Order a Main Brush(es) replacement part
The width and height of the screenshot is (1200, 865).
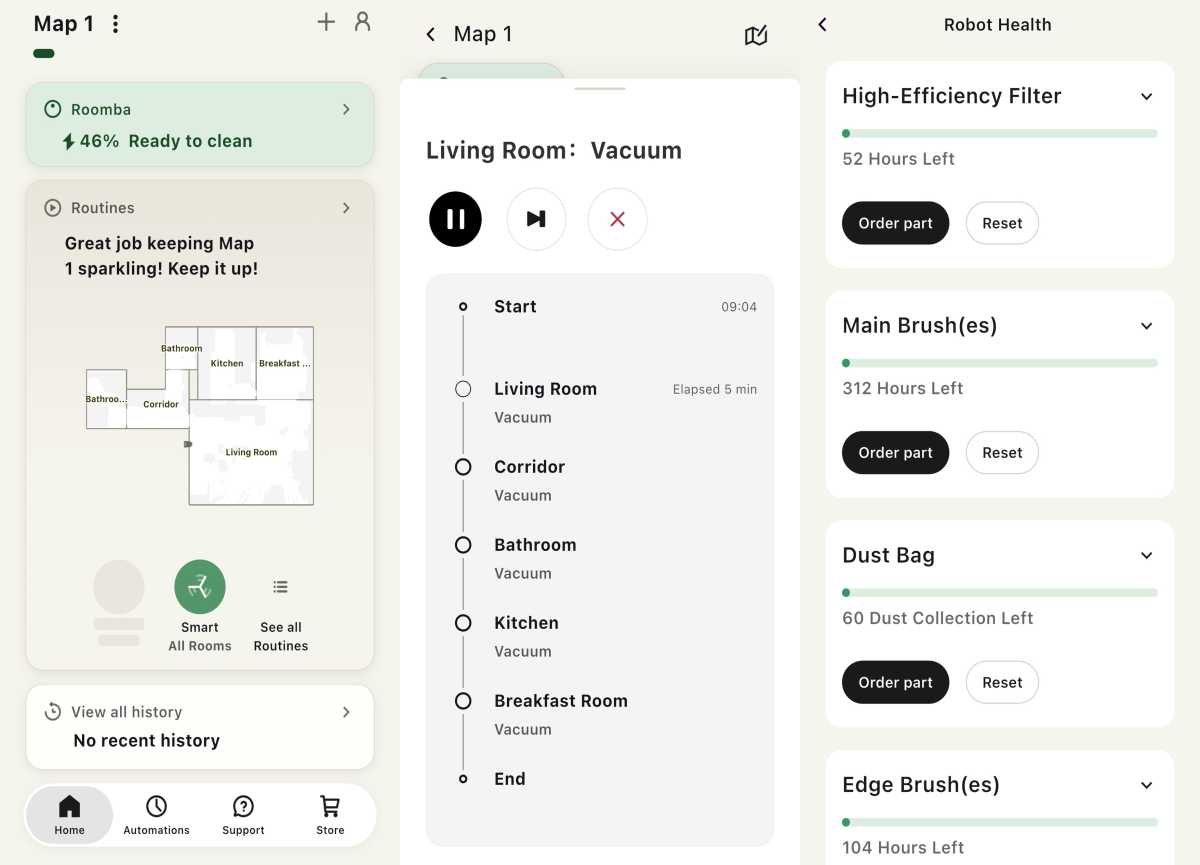tap(895, 453)
